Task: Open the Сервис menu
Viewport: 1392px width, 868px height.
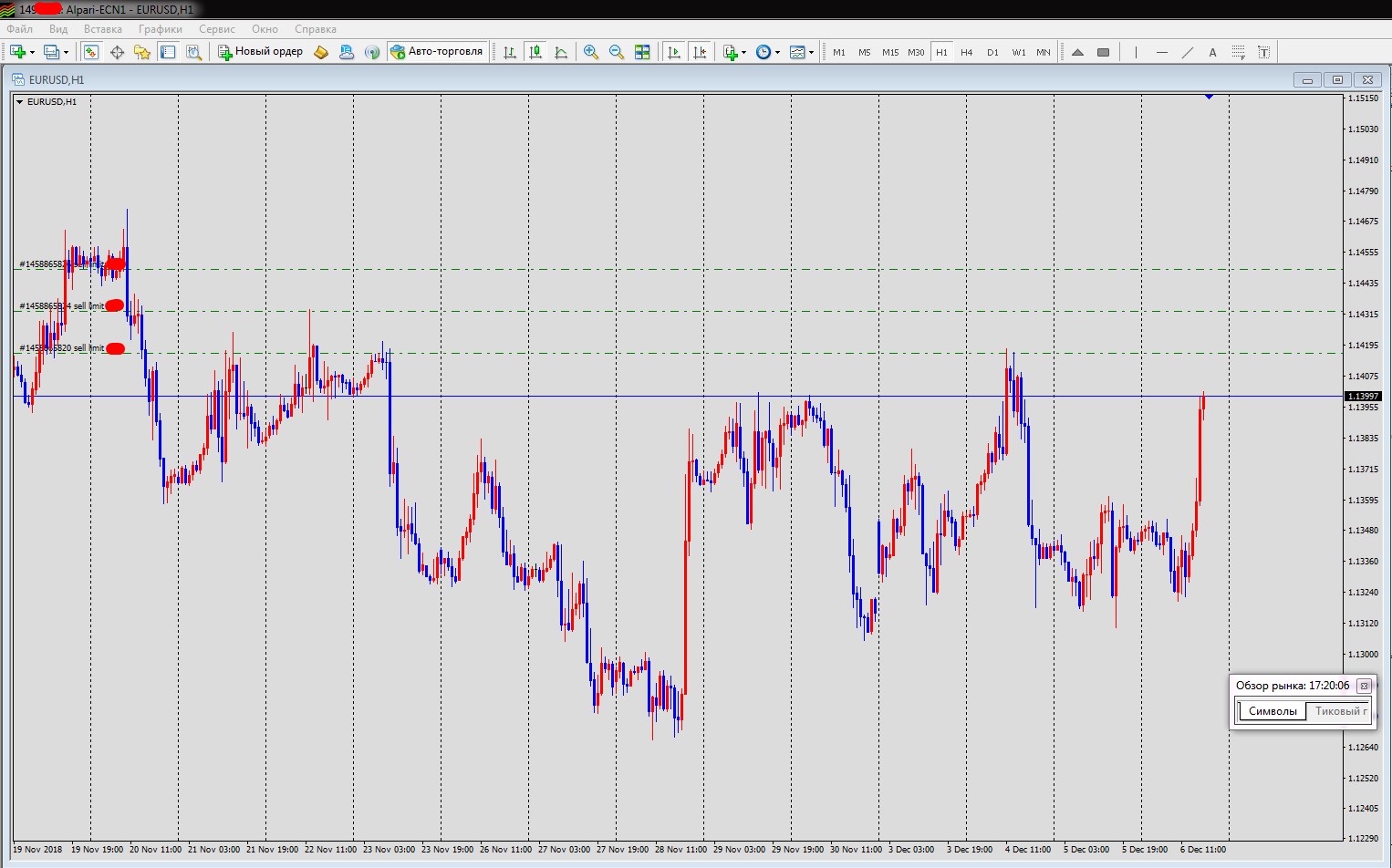Action: [x=216, y=29]
